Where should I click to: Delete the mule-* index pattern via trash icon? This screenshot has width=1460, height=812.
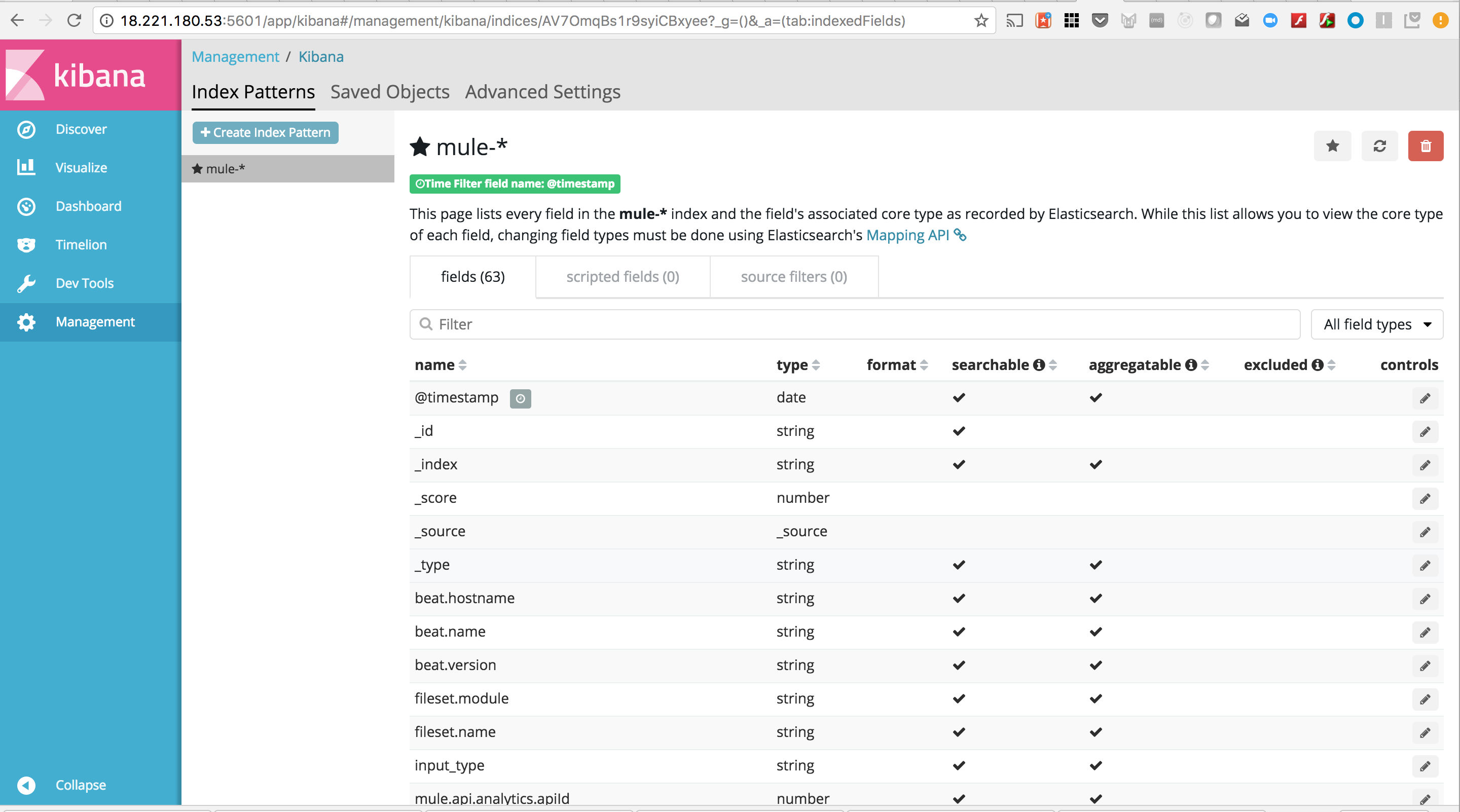tap(1426, 145)
